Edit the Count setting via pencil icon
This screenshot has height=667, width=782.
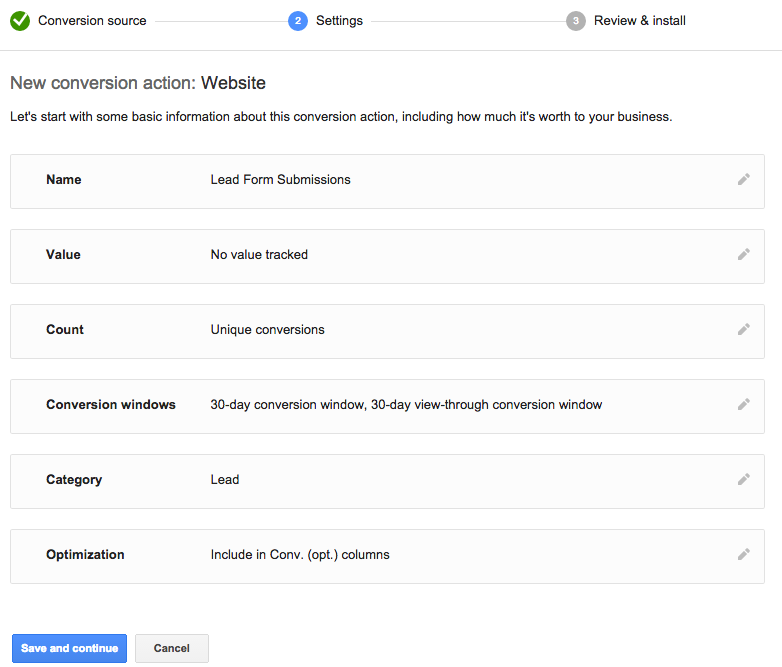click(x=743, y=330)
